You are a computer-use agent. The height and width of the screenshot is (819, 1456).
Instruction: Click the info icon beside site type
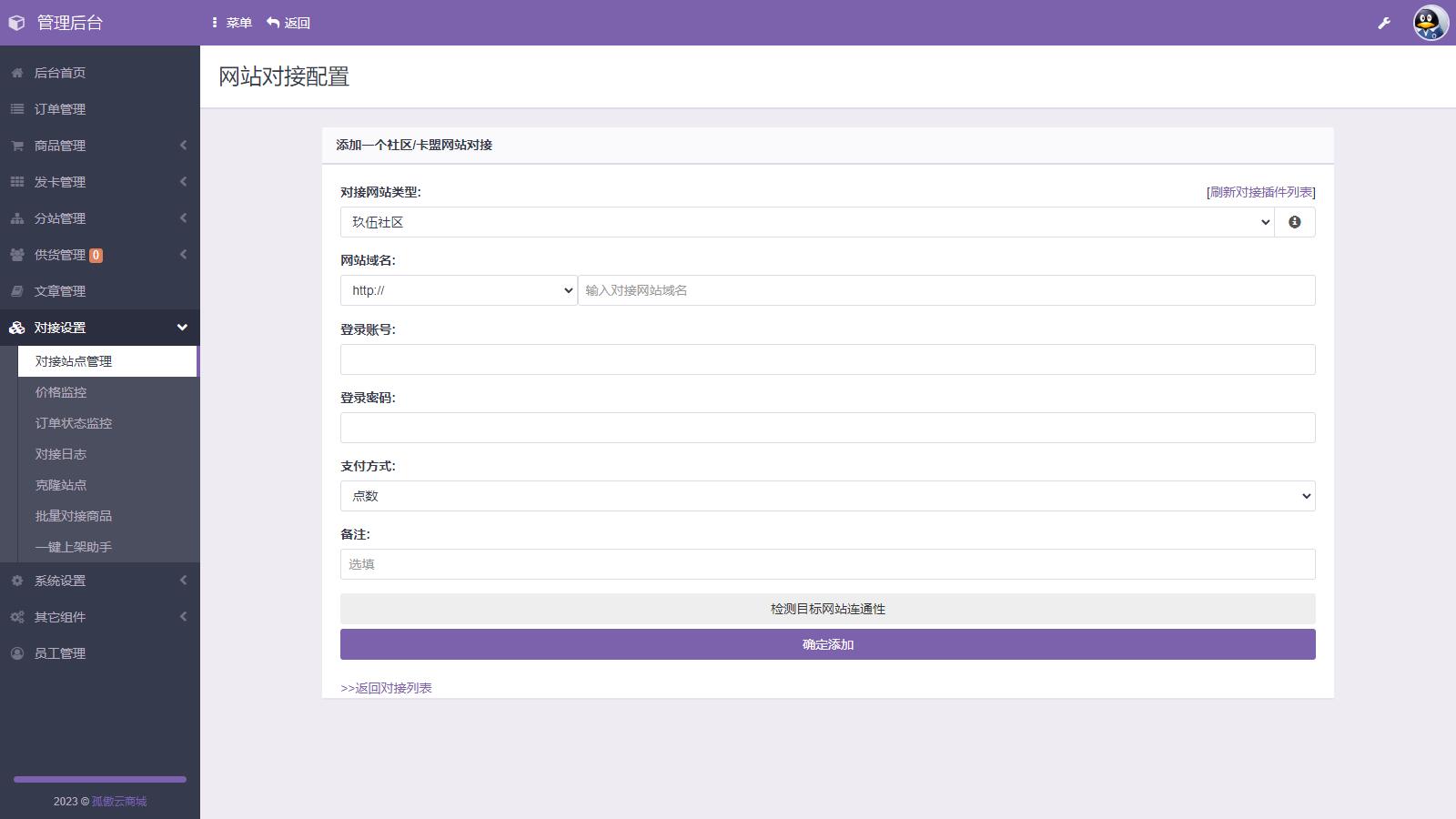[1294, 222]
